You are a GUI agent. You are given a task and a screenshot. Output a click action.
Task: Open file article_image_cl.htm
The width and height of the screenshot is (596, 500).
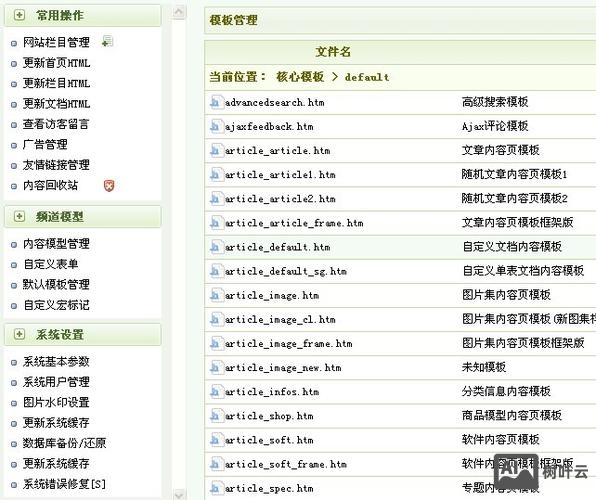point(280,320)
